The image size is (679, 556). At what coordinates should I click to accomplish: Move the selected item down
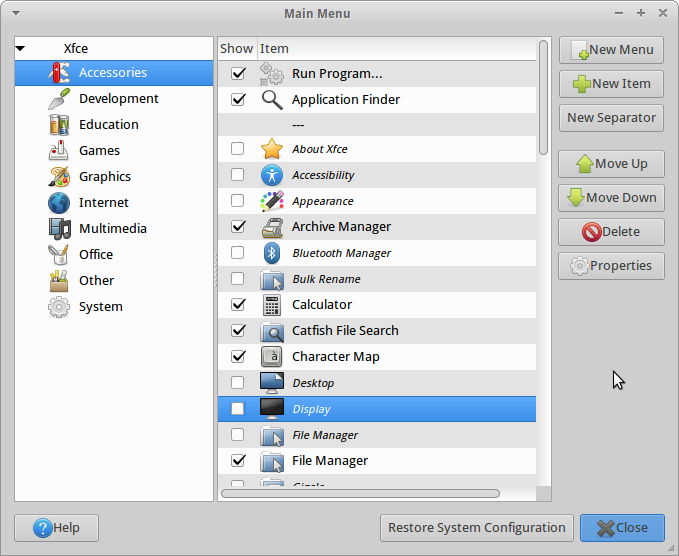point(611,198)
